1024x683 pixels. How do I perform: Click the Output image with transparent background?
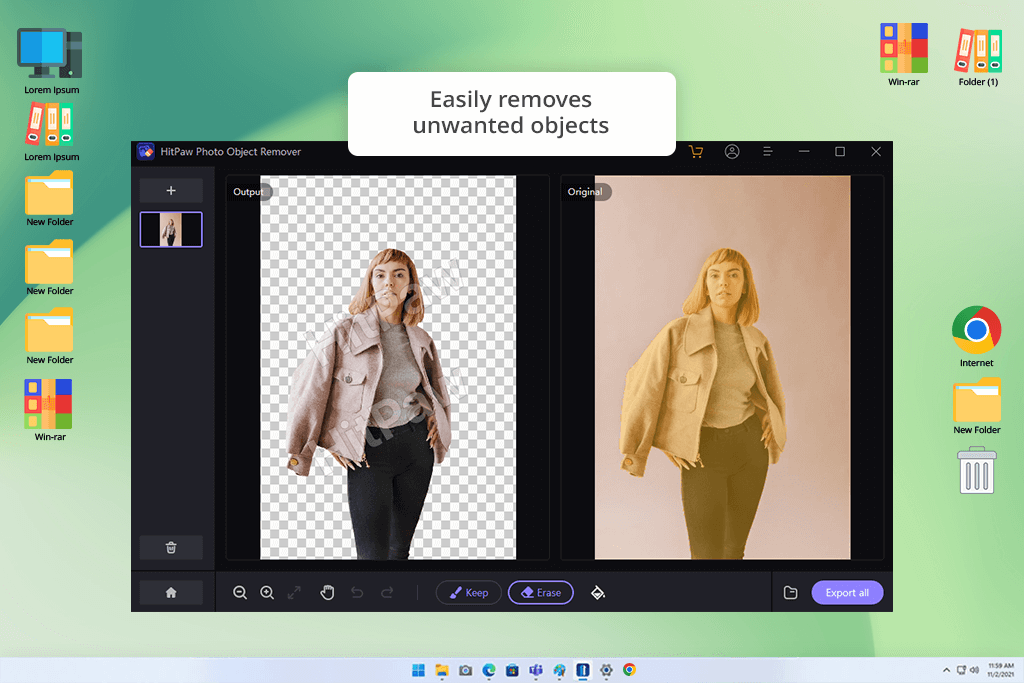tap(388, 367)
